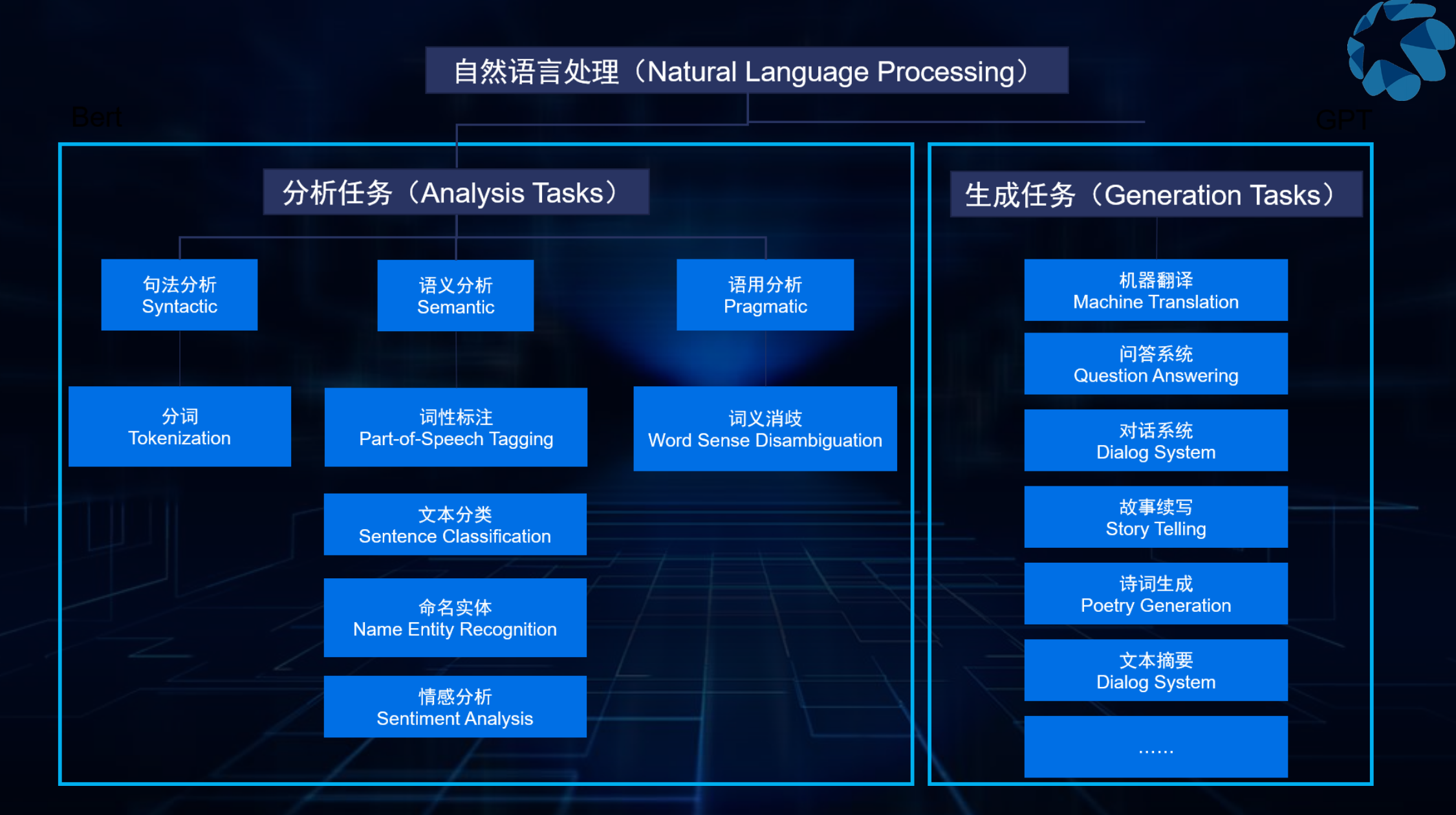Expand the Analysis Tasks section

tap(455, 191)
